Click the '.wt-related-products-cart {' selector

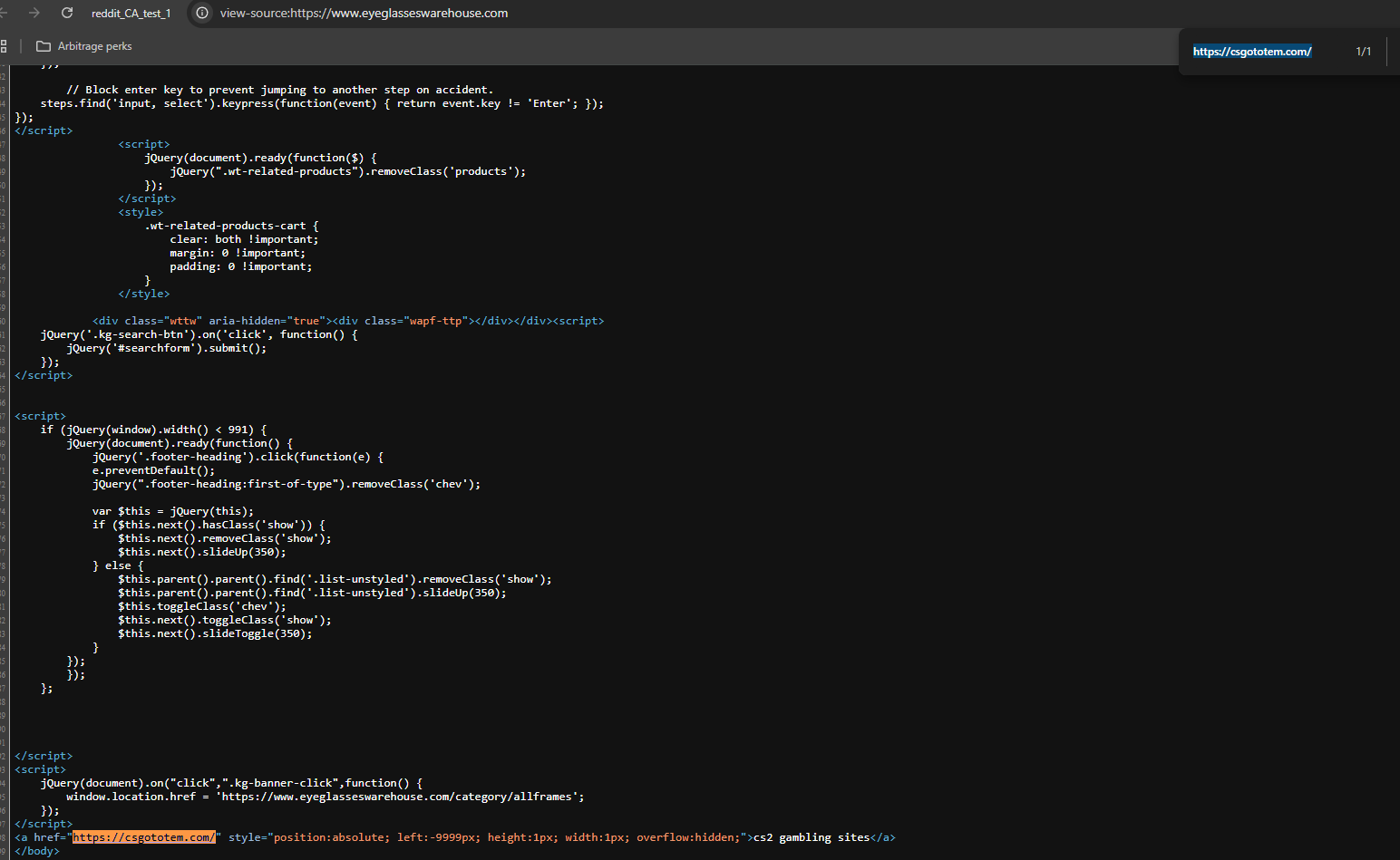(231, 226)
